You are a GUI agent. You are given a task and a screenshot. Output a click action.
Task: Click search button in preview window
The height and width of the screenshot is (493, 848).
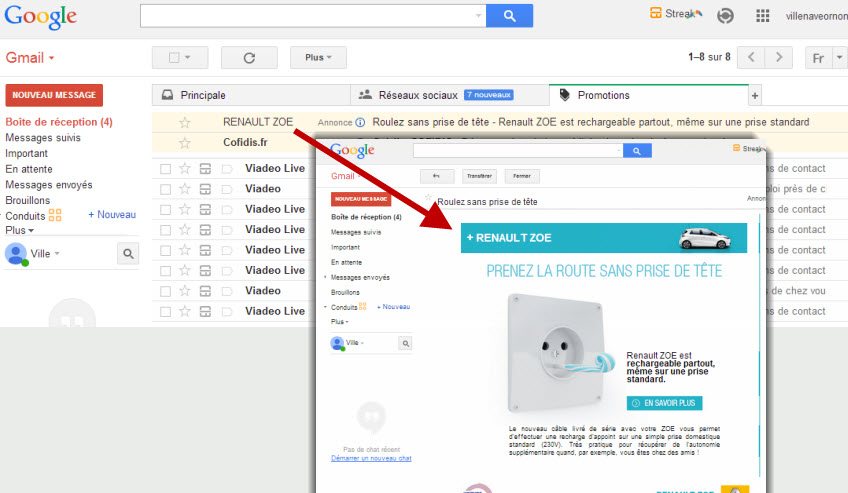pos(637,151)
